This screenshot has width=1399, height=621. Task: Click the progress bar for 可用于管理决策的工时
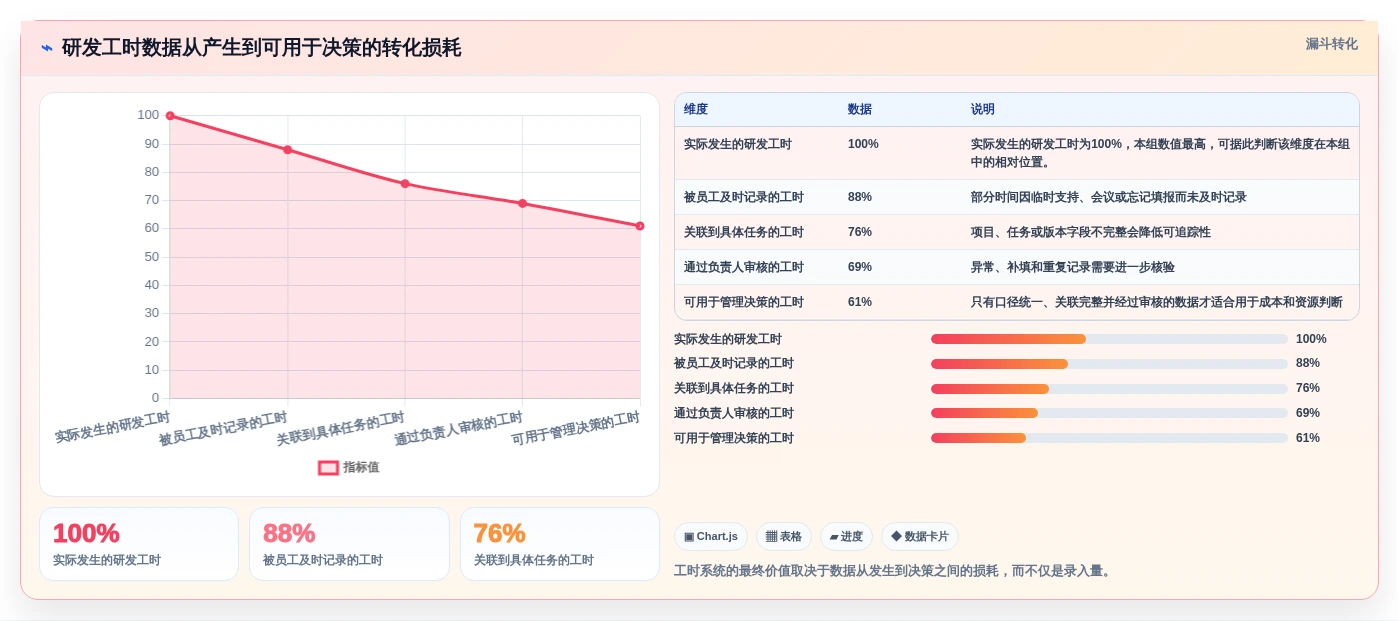(x=1109, y=438)
